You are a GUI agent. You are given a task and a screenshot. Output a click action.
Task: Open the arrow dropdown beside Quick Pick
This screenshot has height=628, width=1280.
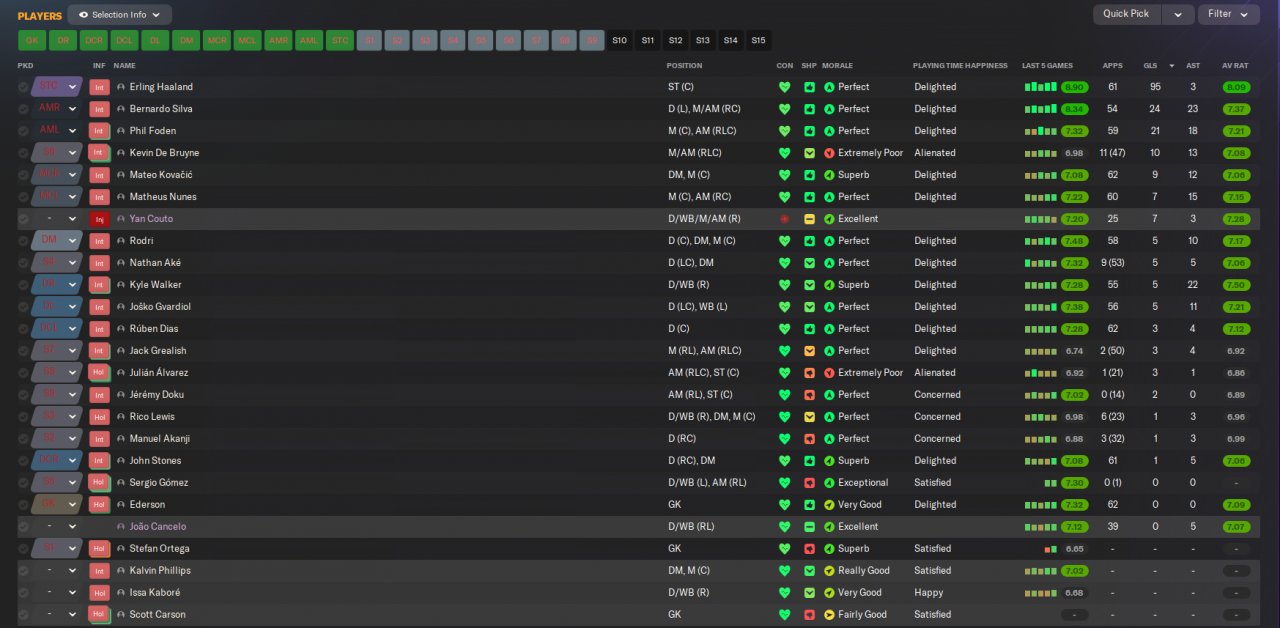click(x=1179, y=14)
